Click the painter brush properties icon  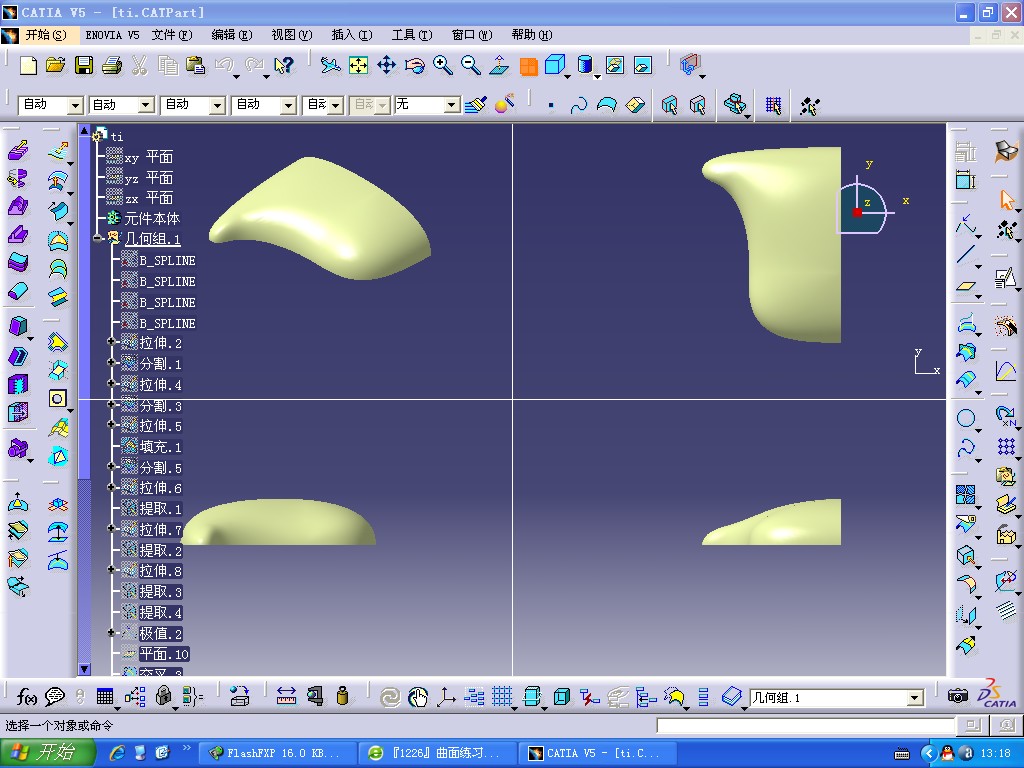coord(476,104)
